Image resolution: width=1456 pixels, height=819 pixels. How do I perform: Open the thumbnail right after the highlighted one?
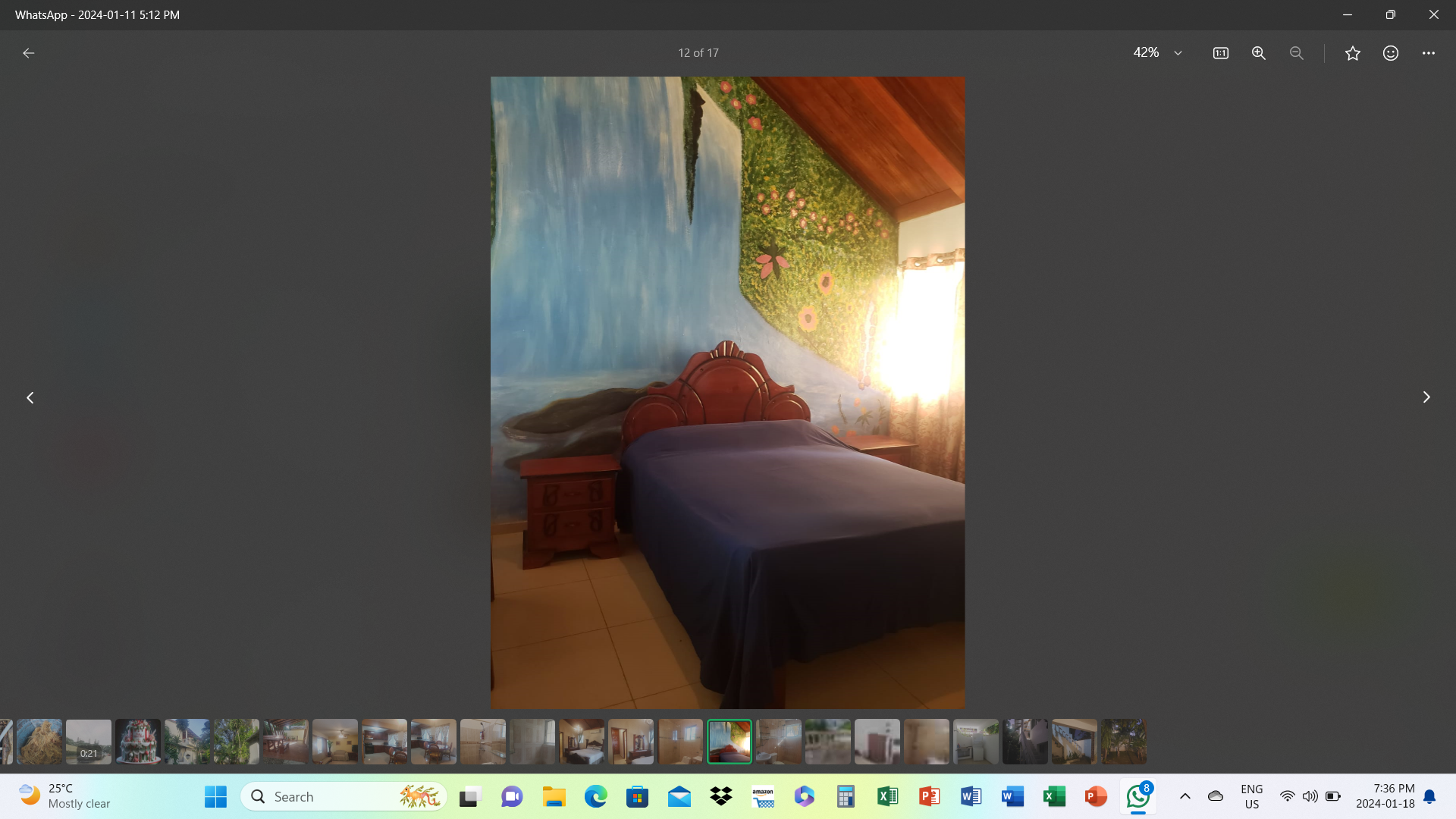pyautogui.click(x=779, y=742)
